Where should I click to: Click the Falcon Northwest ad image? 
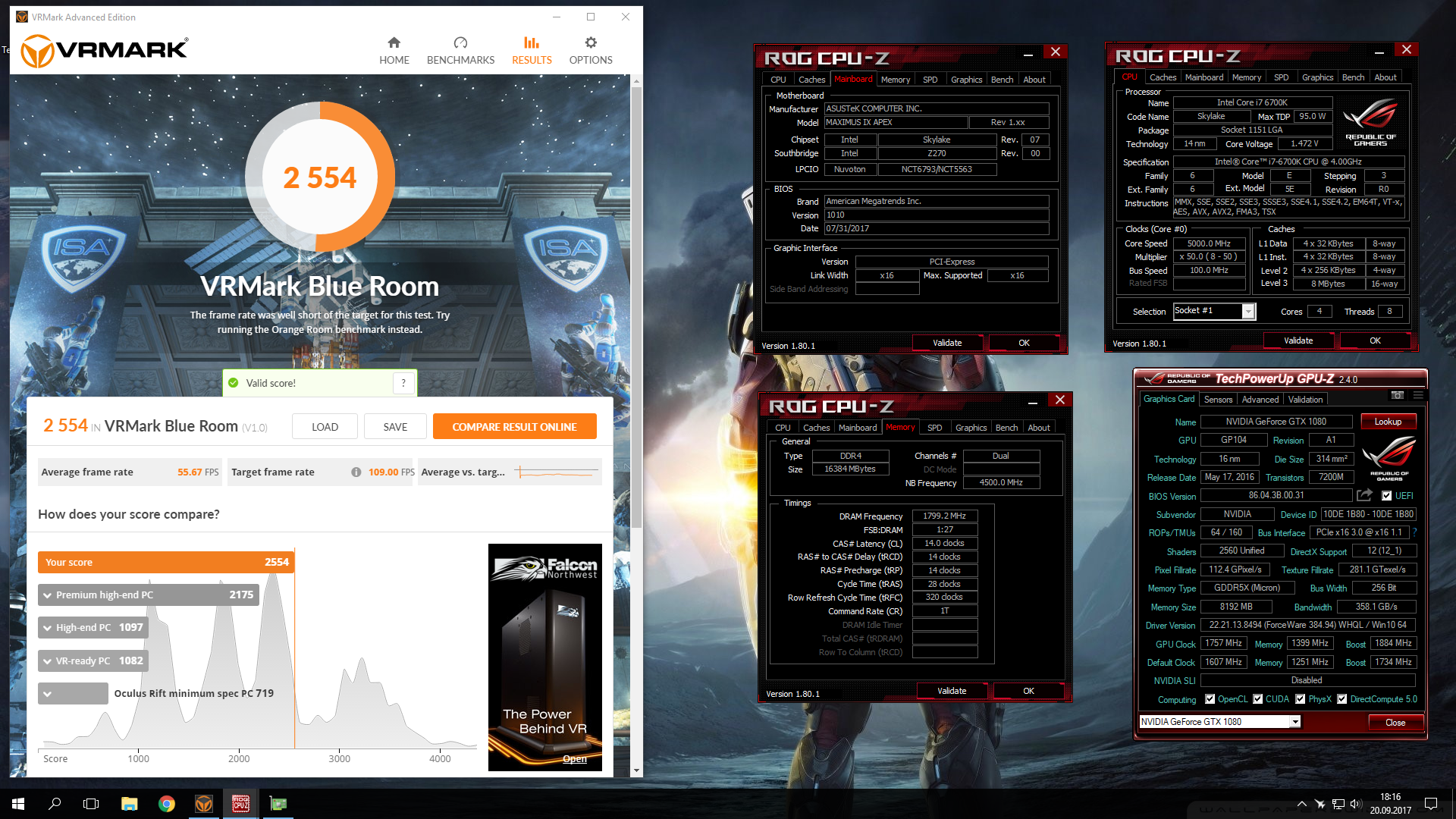click(544, 657)
